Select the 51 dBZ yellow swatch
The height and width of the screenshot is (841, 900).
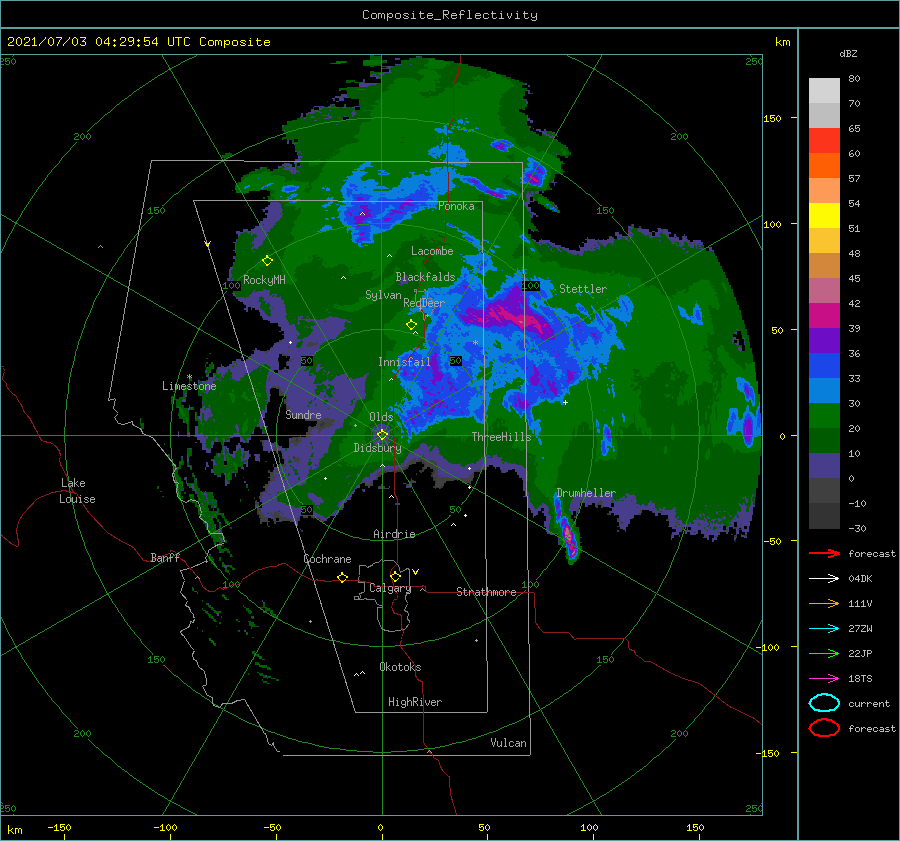pos(824,215)
